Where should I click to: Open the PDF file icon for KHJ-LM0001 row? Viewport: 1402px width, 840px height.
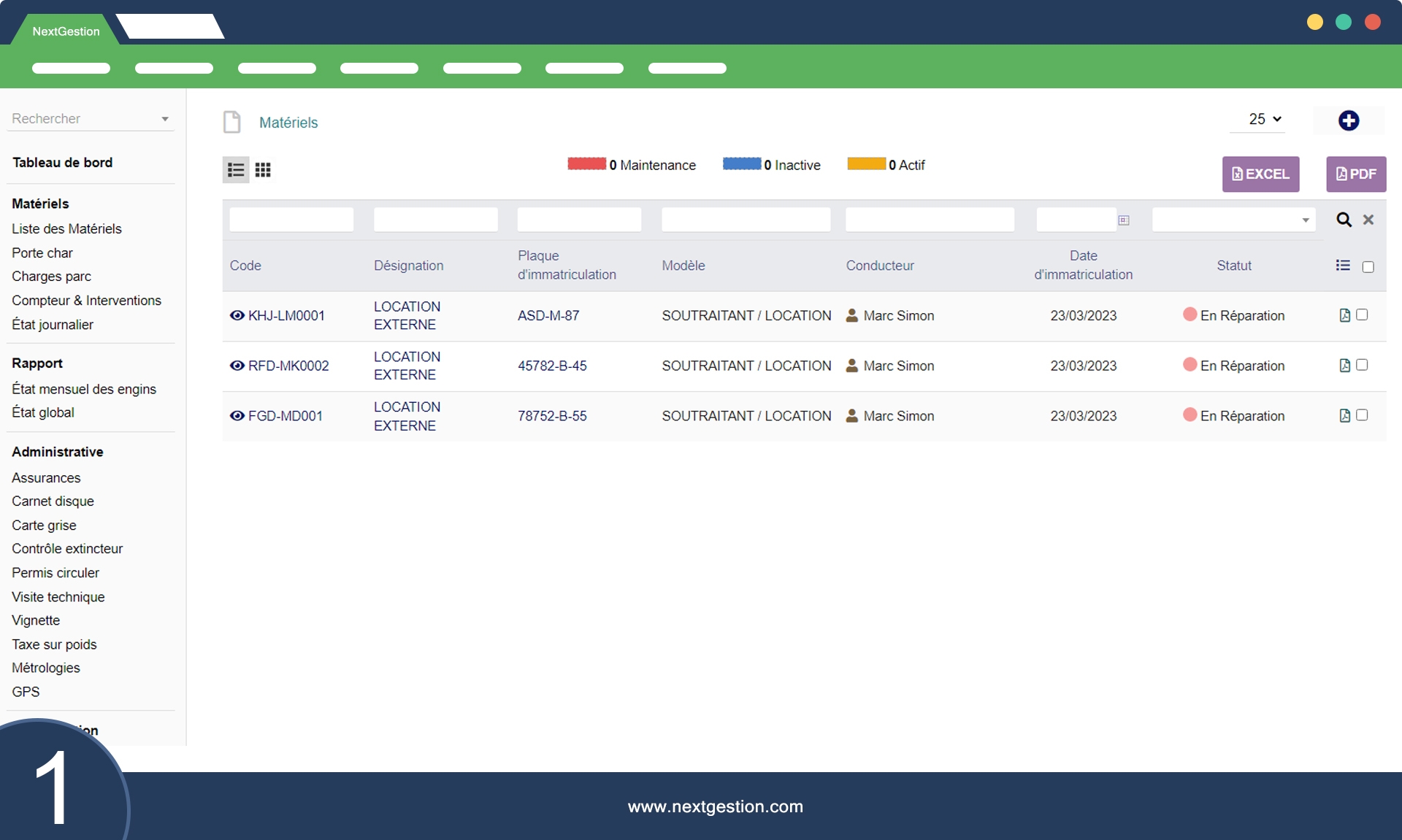(x=1344, y=315)
